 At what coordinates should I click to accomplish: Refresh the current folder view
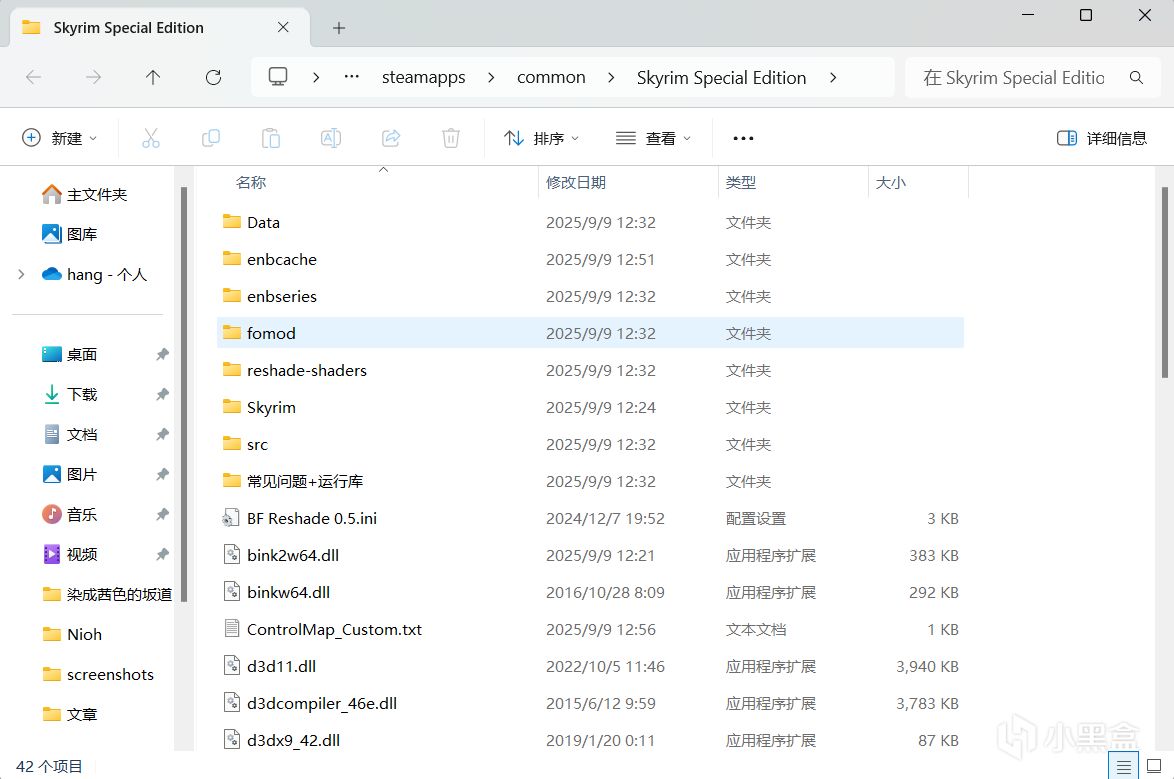pyautogui.click(x=213, y=77)
